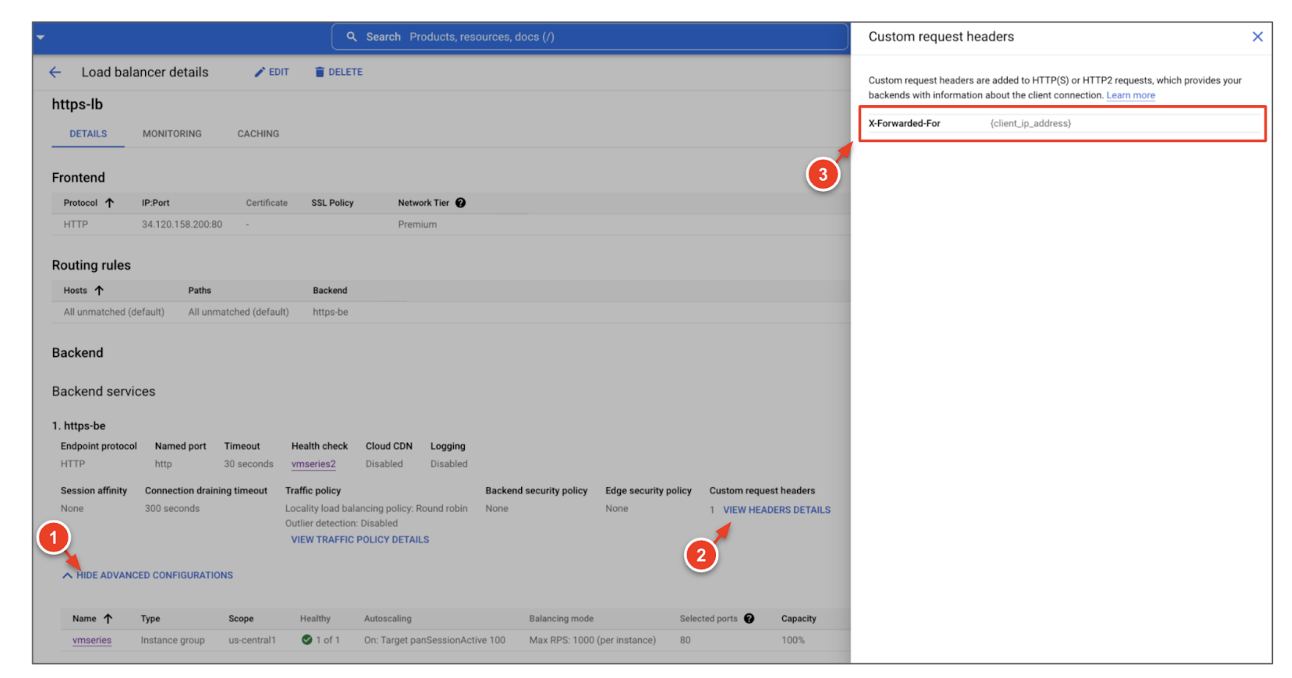
Task: Open View Traffic Policy Details link
Action: pyautogui.click(x=360, y=540)
